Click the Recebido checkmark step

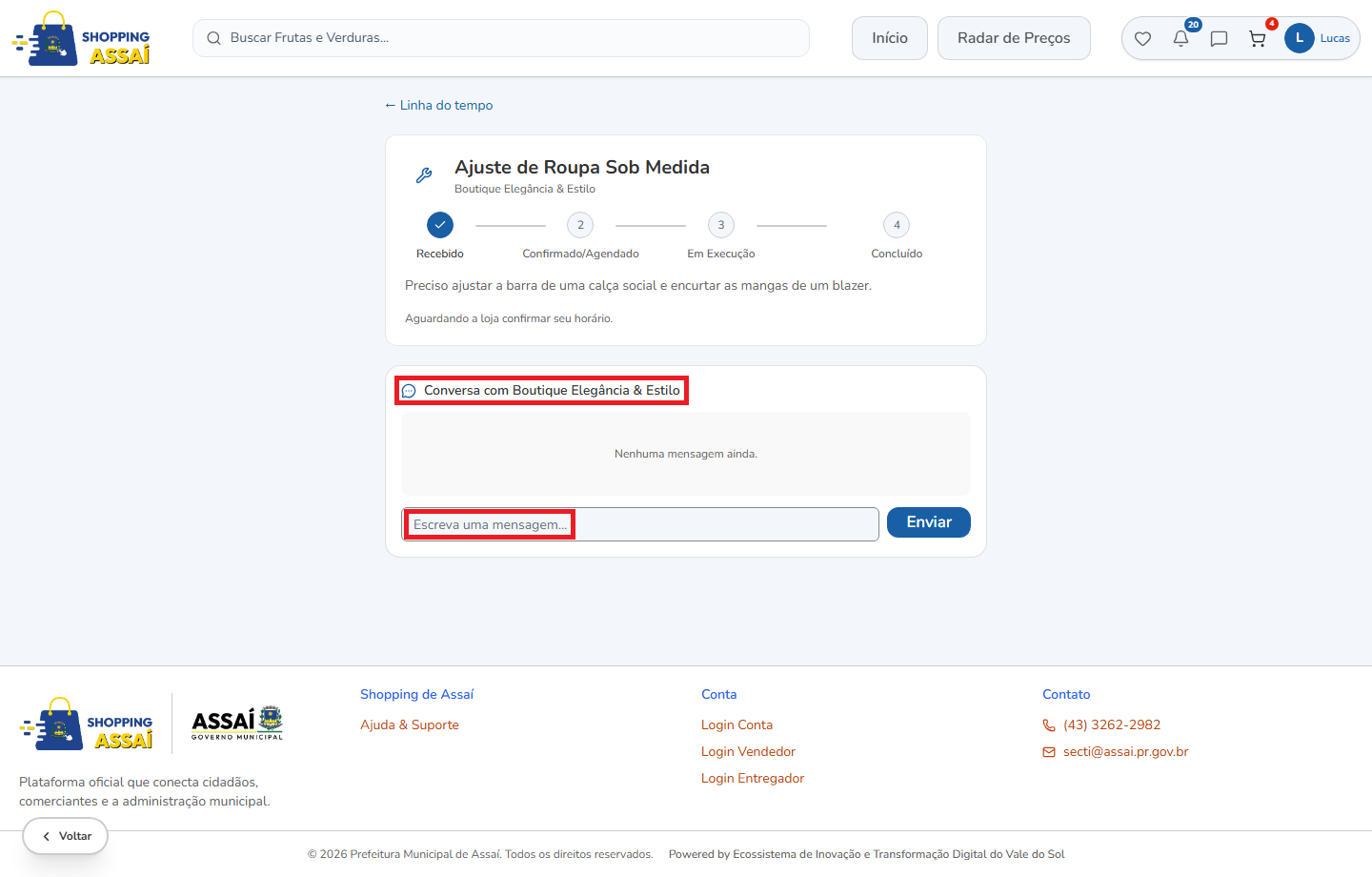pos(440,225)
